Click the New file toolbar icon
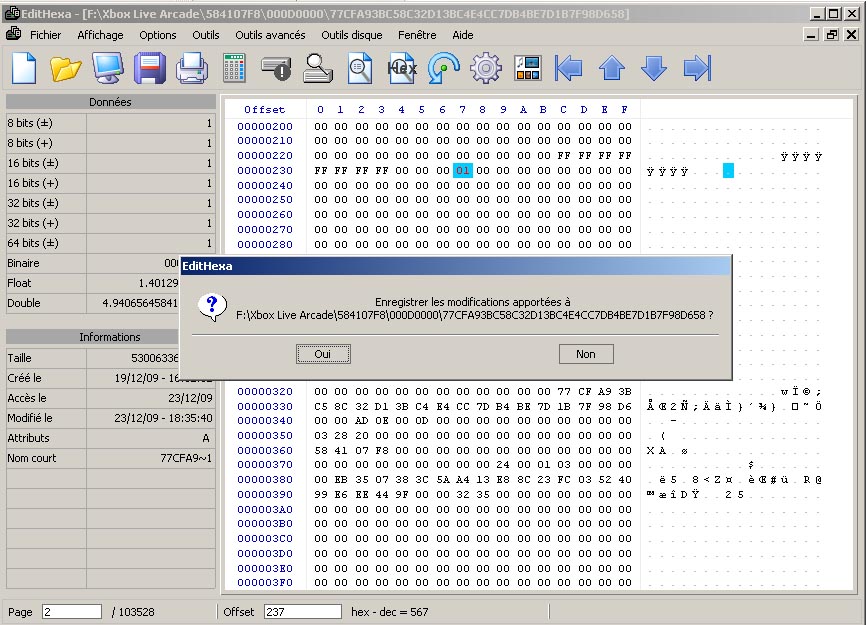The image size is (868, 625). click(24, 68)
